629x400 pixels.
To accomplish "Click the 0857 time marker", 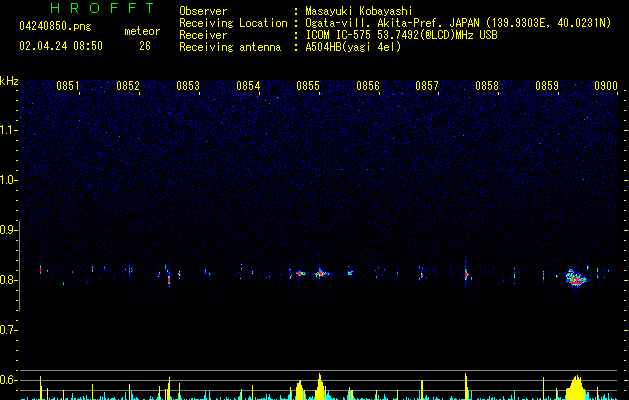I will (x=427, y=86).
